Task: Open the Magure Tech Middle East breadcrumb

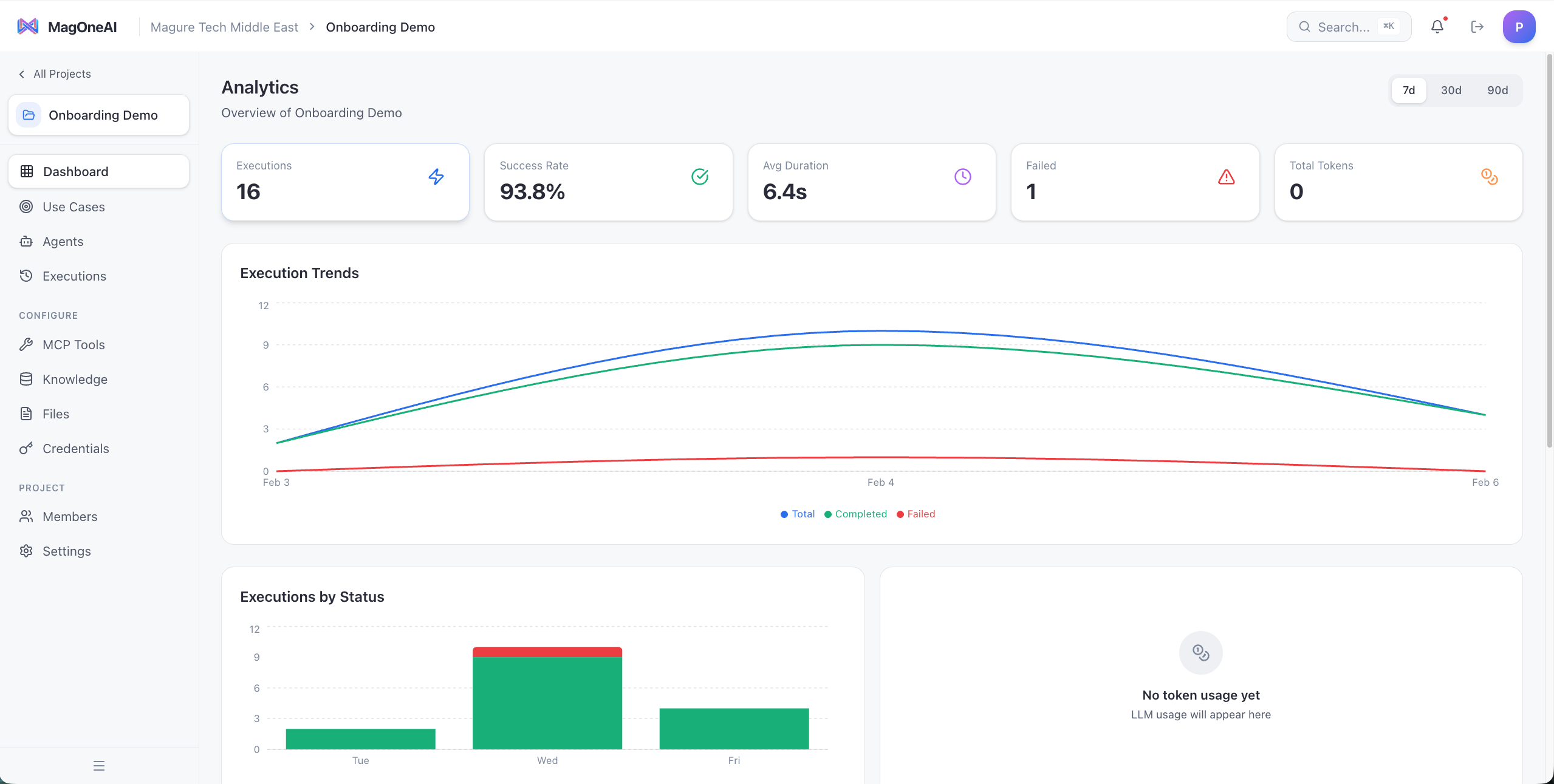Action: 224,27
